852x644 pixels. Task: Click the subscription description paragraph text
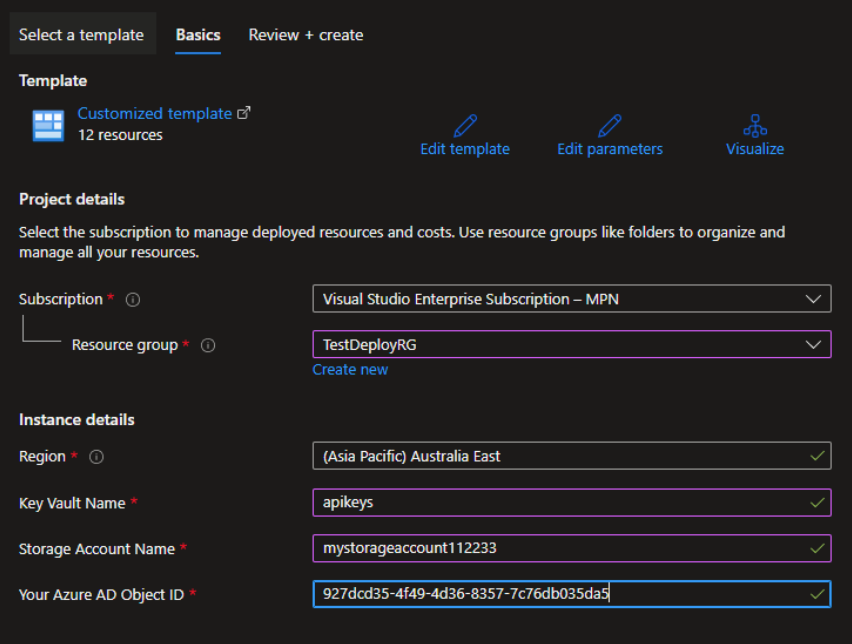(x=402, y=242)
